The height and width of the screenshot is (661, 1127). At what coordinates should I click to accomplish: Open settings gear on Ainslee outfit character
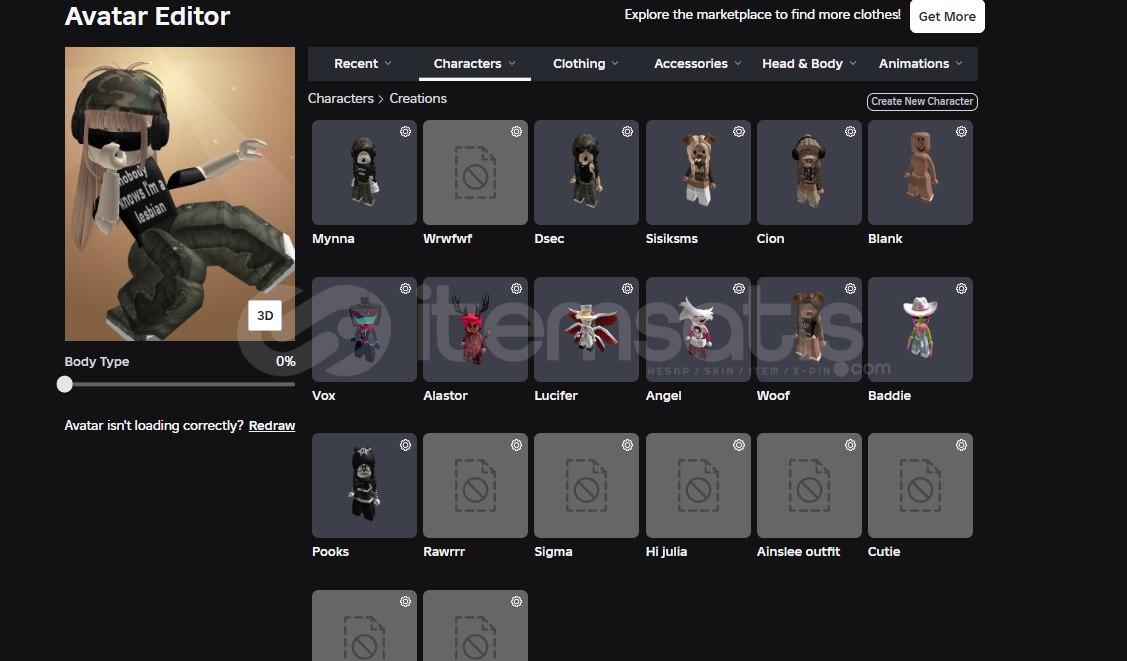click(850, 445)
